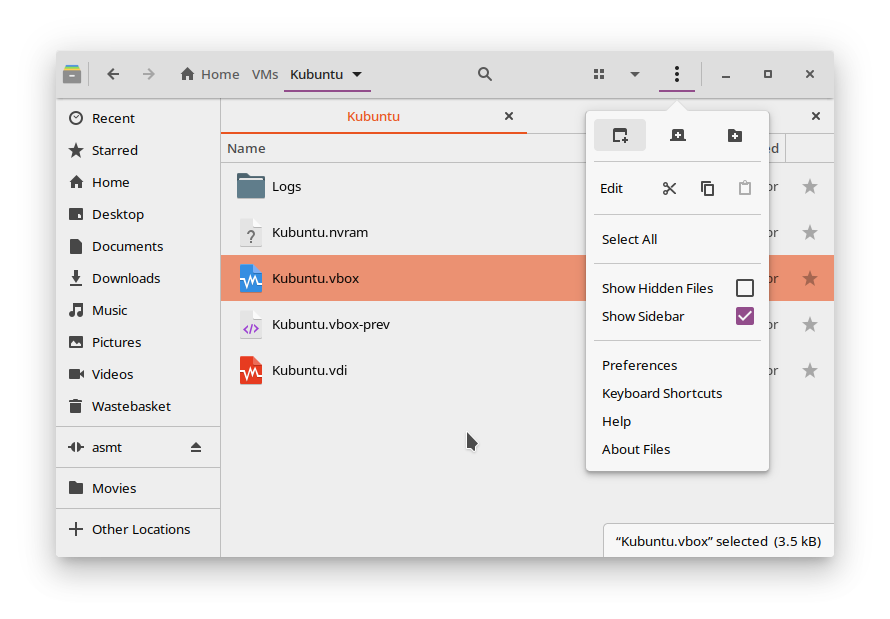Click New Tab icon in popup menu
This screenshot has width=890, height=619.
point(678,135)
